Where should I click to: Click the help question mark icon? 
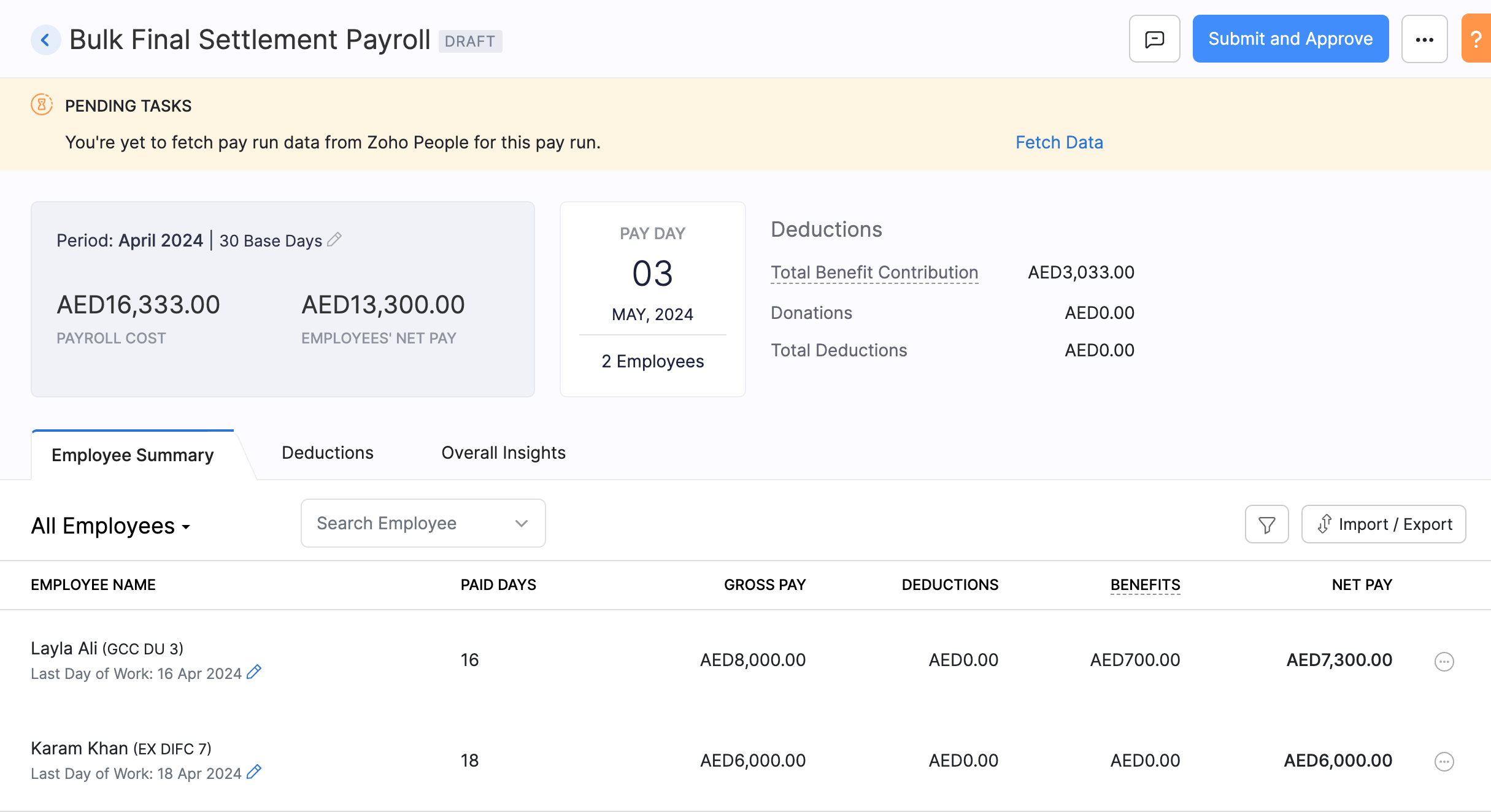click(x=1480, y=39)
